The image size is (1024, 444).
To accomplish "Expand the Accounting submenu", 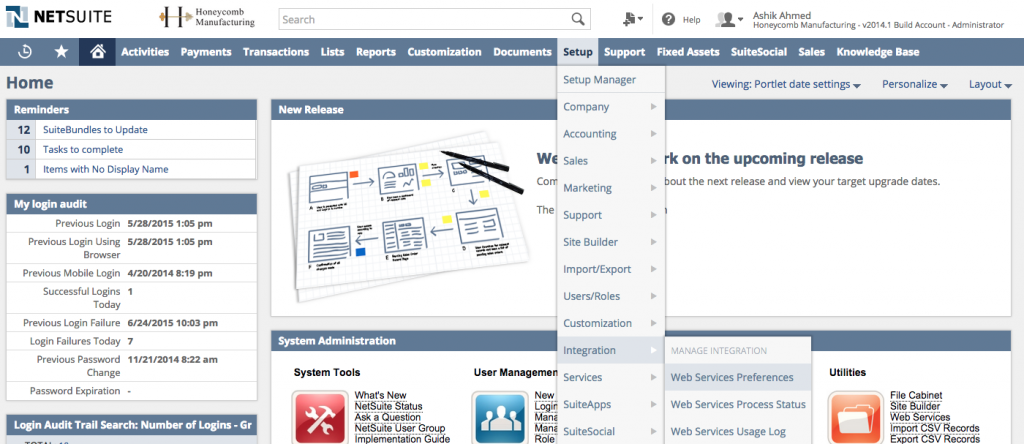I will (x=611, y=134).
